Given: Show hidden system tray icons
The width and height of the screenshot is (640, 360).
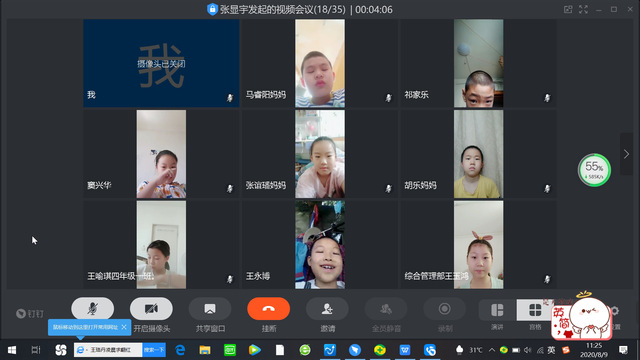Looking at the screenshot, I should coord(491,350).
